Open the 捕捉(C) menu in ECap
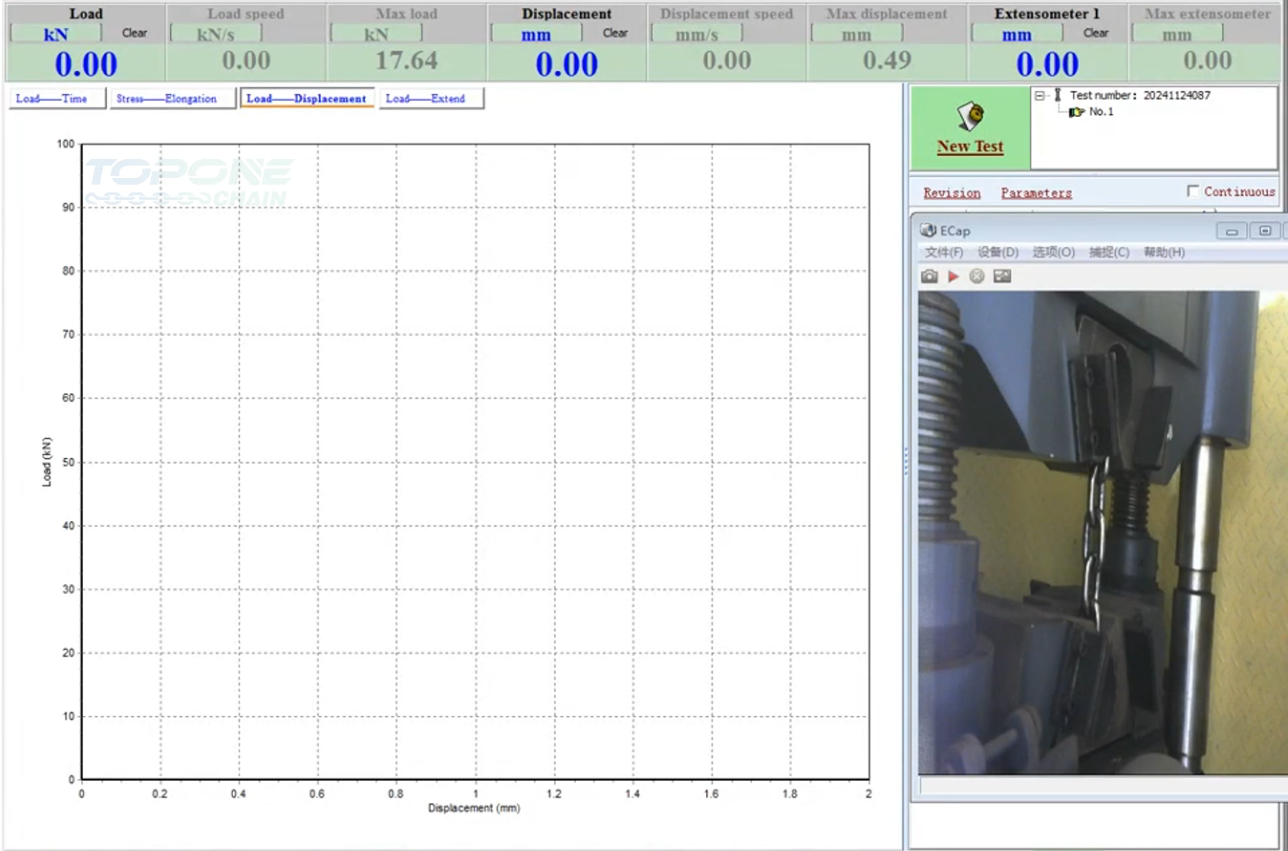 click(1109, 253)
